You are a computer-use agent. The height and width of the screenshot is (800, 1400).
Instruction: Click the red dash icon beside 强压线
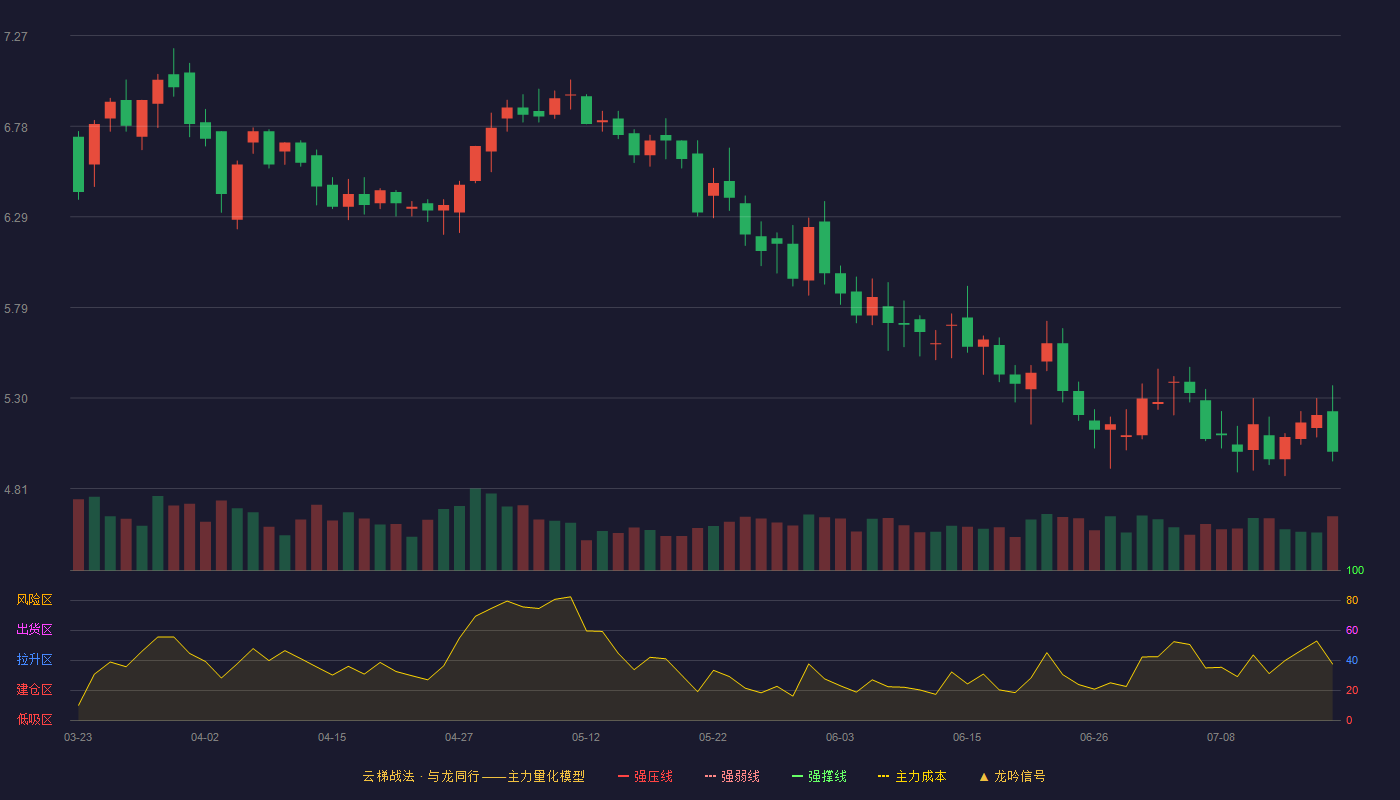coord(623,776)
